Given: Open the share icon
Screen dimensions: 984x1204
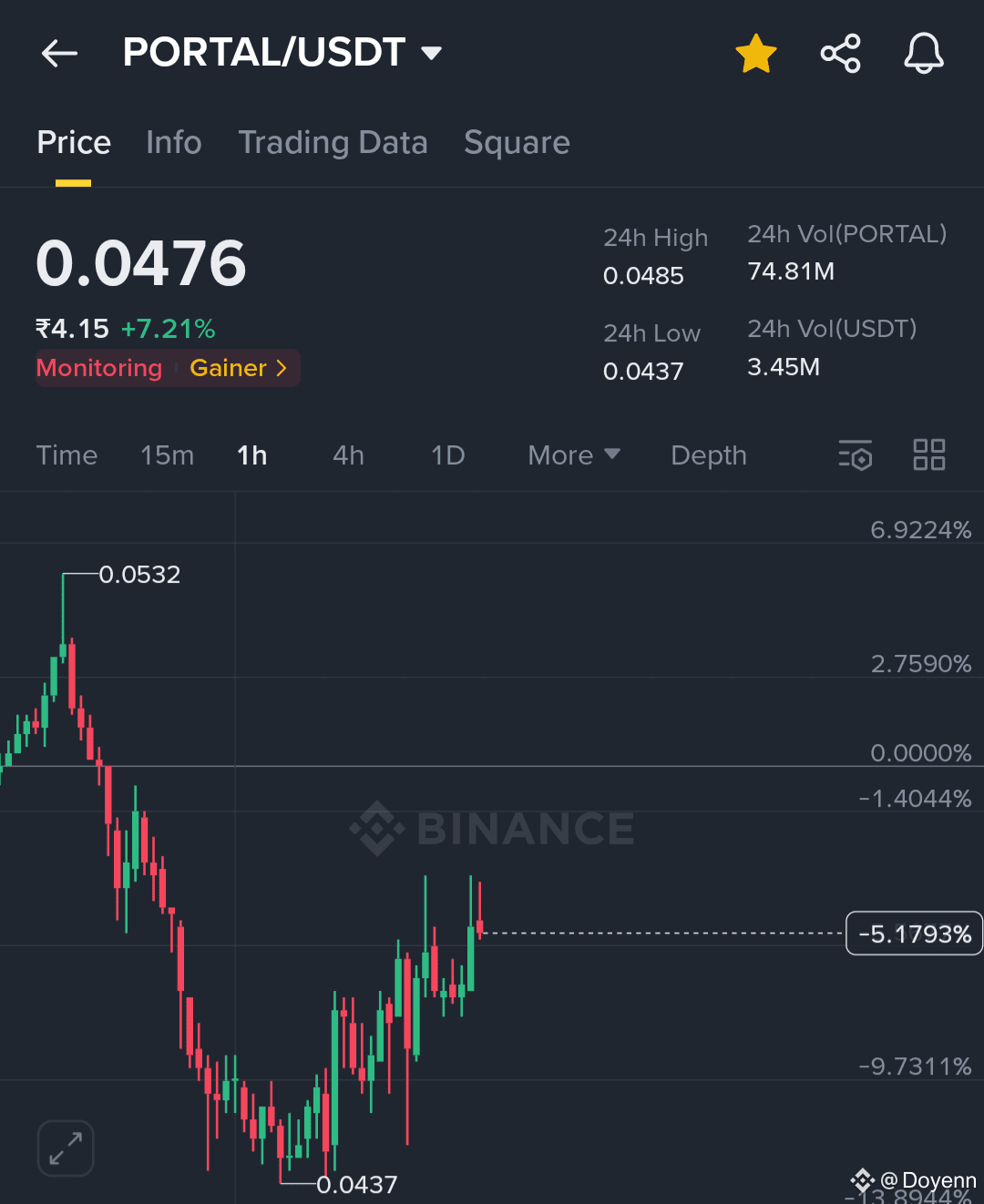Looking at the screenshot, I should pyautogui.click(x=840, y=54).
